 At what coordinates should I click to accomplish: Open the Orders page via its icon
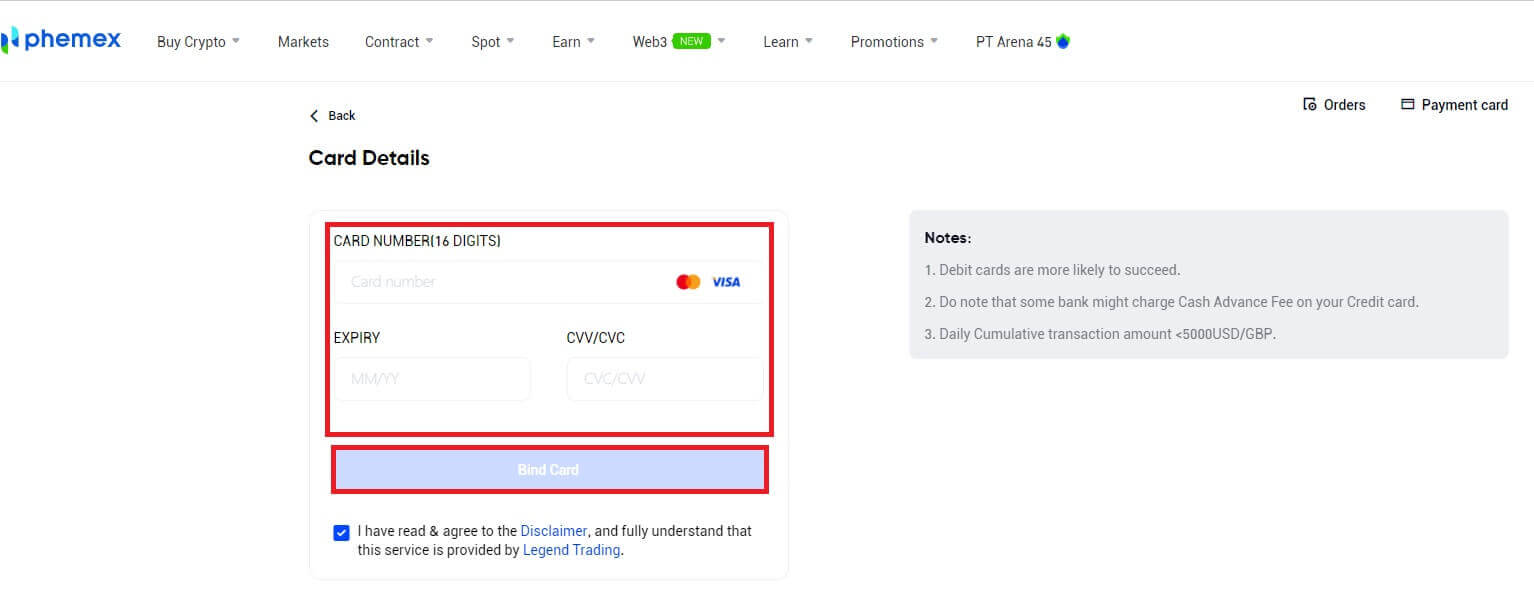tap(1310, 104)
